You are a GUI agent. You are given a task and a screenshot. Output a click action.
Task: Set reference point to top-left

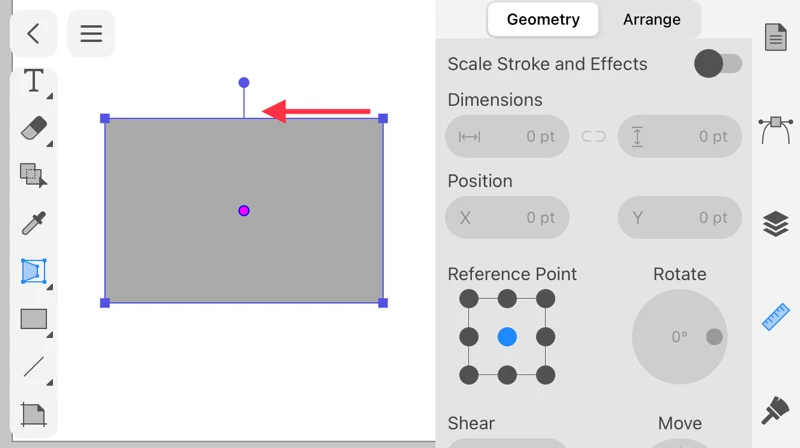coord(469,299)
